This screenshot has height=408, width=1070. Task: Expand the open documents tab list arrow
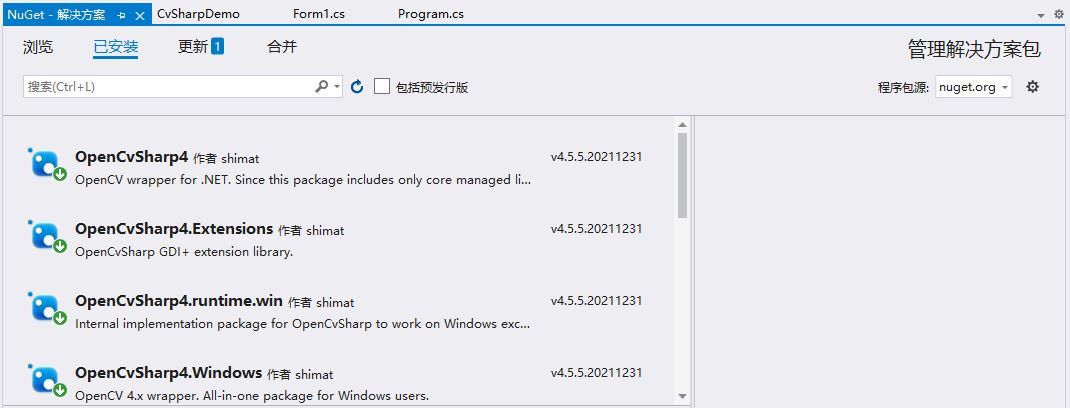pyautogui.click(x=1041, y=15)
